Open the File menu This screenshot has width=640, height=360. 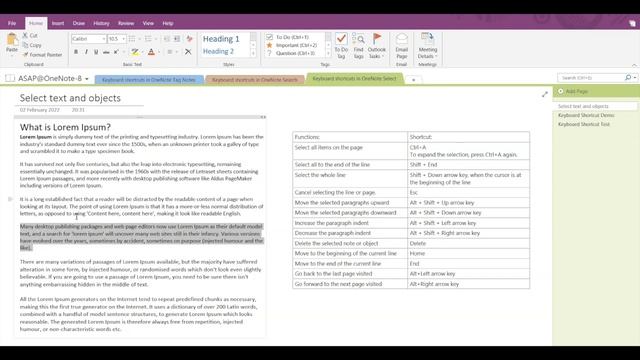click(12, 23)
